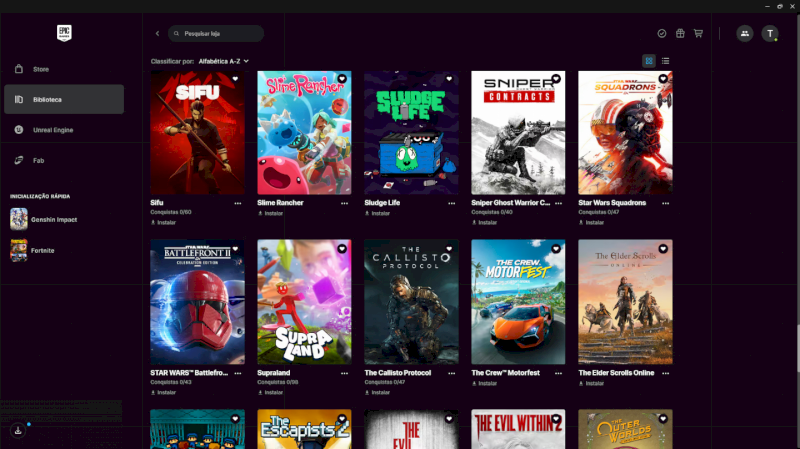Image resolution: width=800 pixels, height=449 pixels.
Task: Focus the Pesquisar loja search field
Action: (216, 34)
